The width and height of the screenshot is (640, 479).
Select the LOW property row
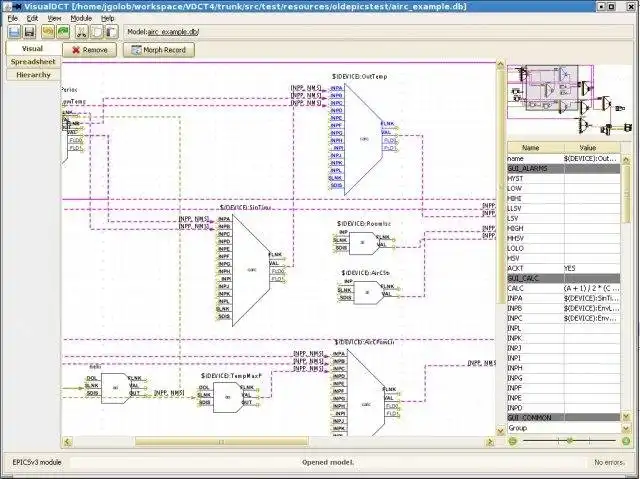(x=564, y=188)
